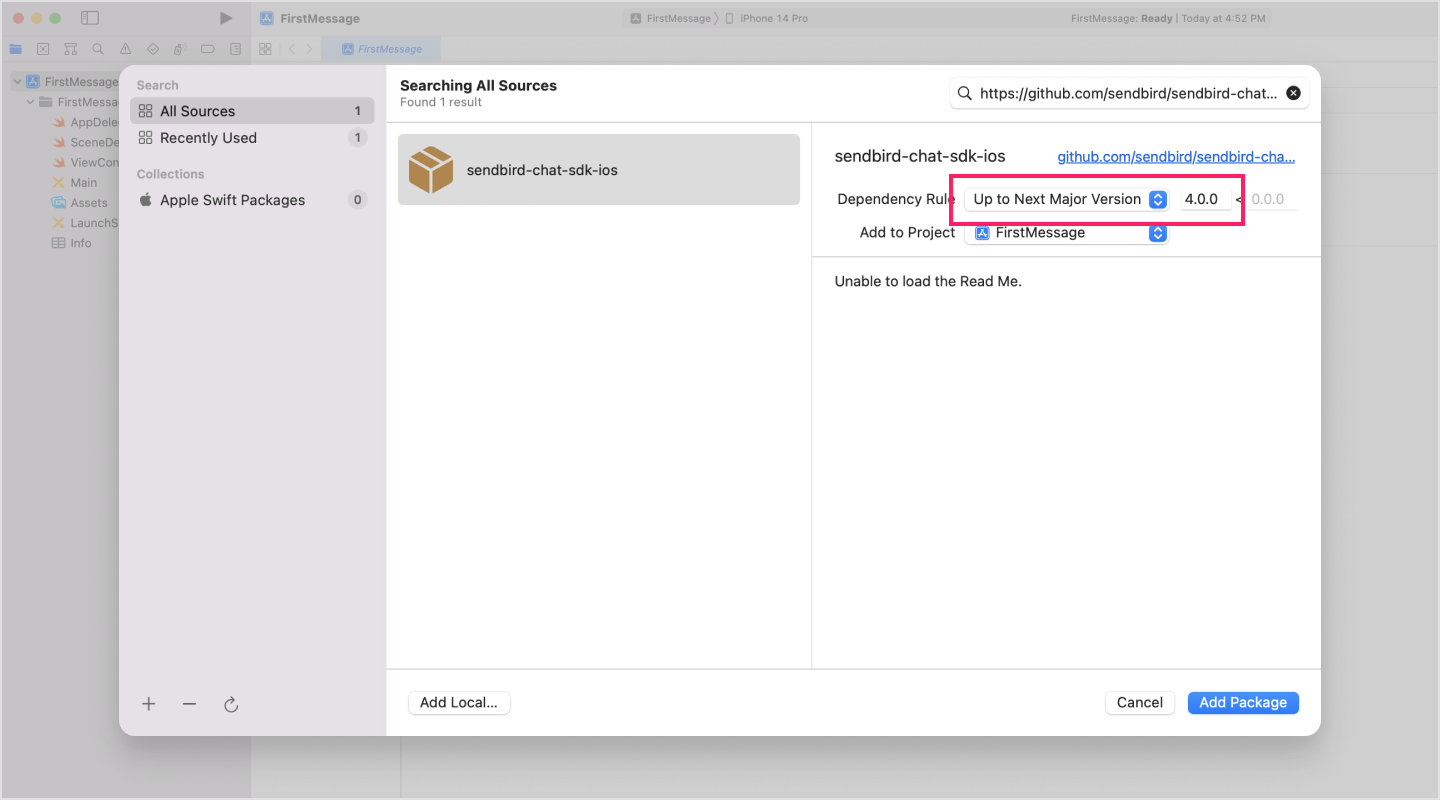
Task: Open the Project navigator folder icon
Action: click(x=15, y=48)
